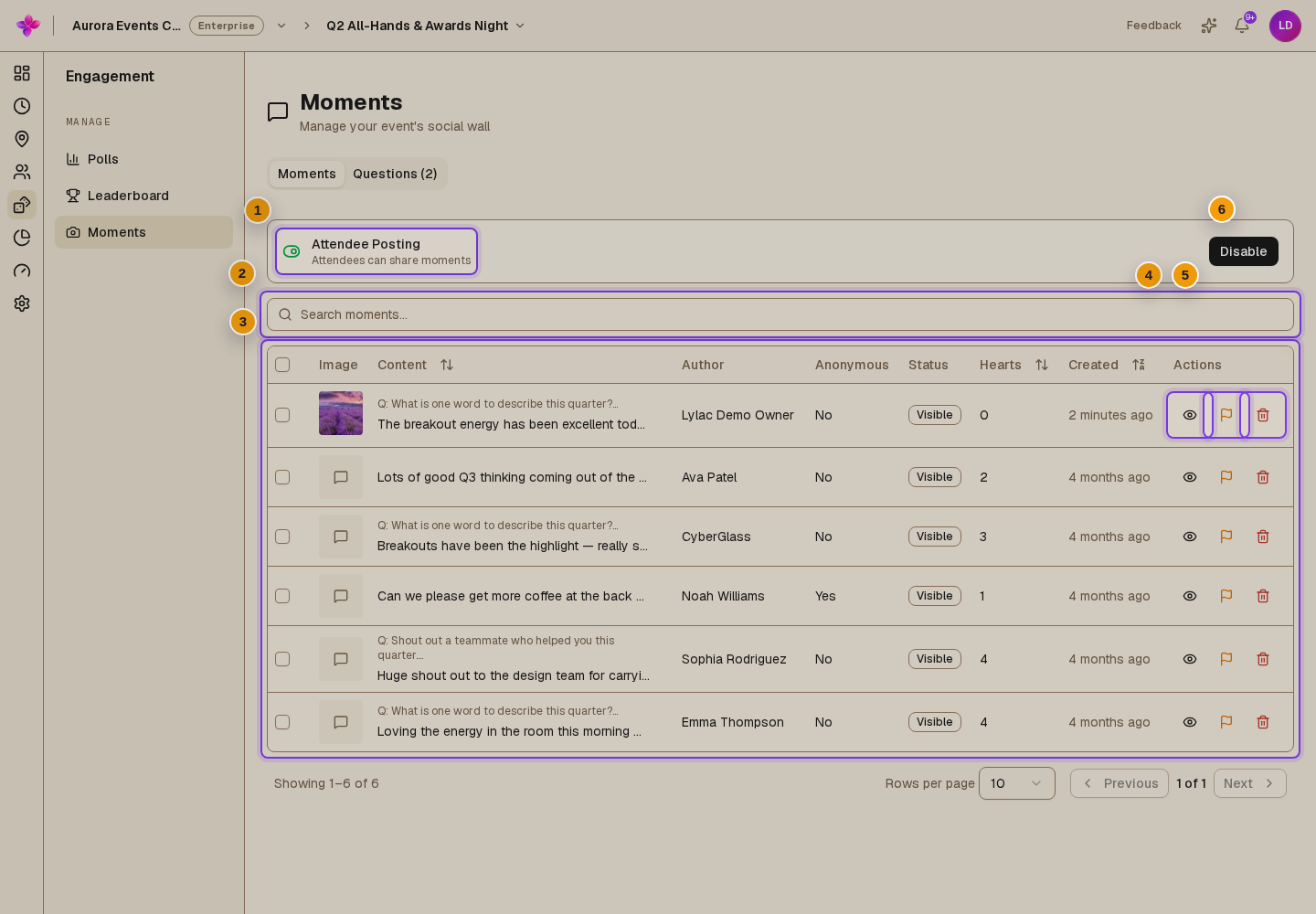Delete the CyberGlass moment
This screenshot has height=914, width=1316.
point(1263,537)
